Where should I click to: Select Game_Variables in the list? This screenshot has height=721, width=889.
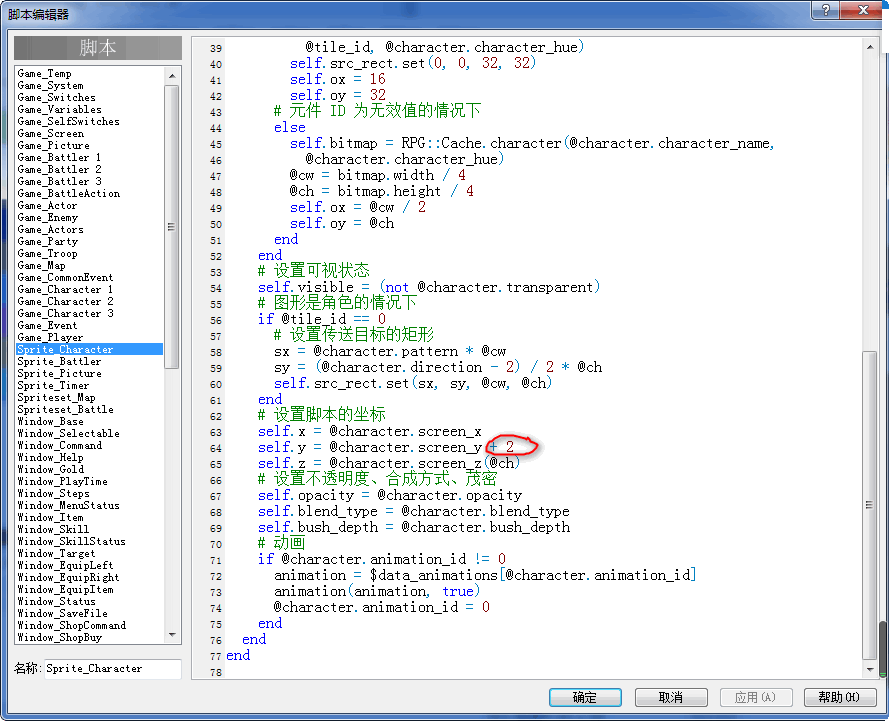(x=60, y=109)
